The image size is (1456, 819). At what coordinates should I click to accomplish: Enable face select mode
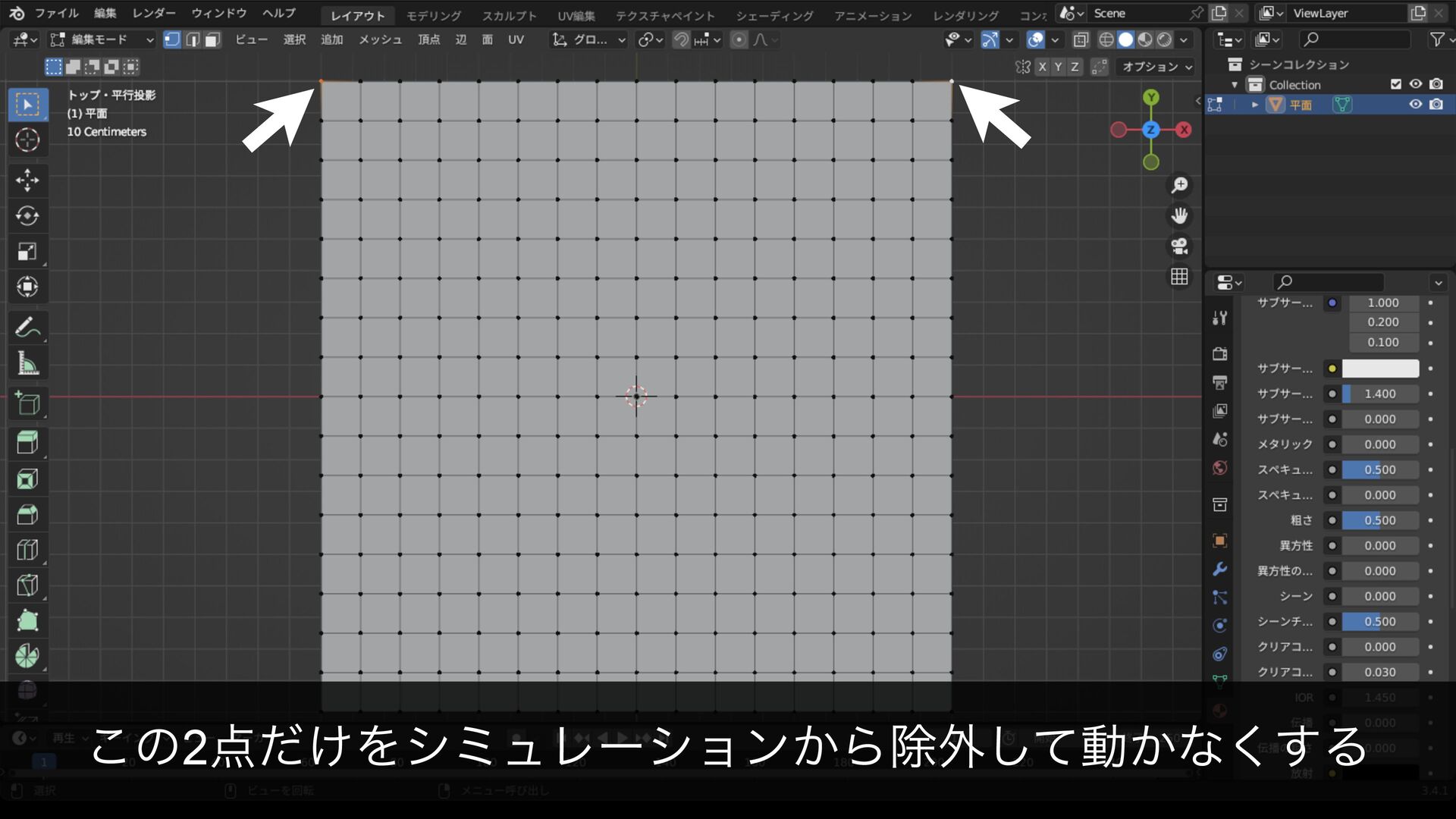click(x=212, y=39)
